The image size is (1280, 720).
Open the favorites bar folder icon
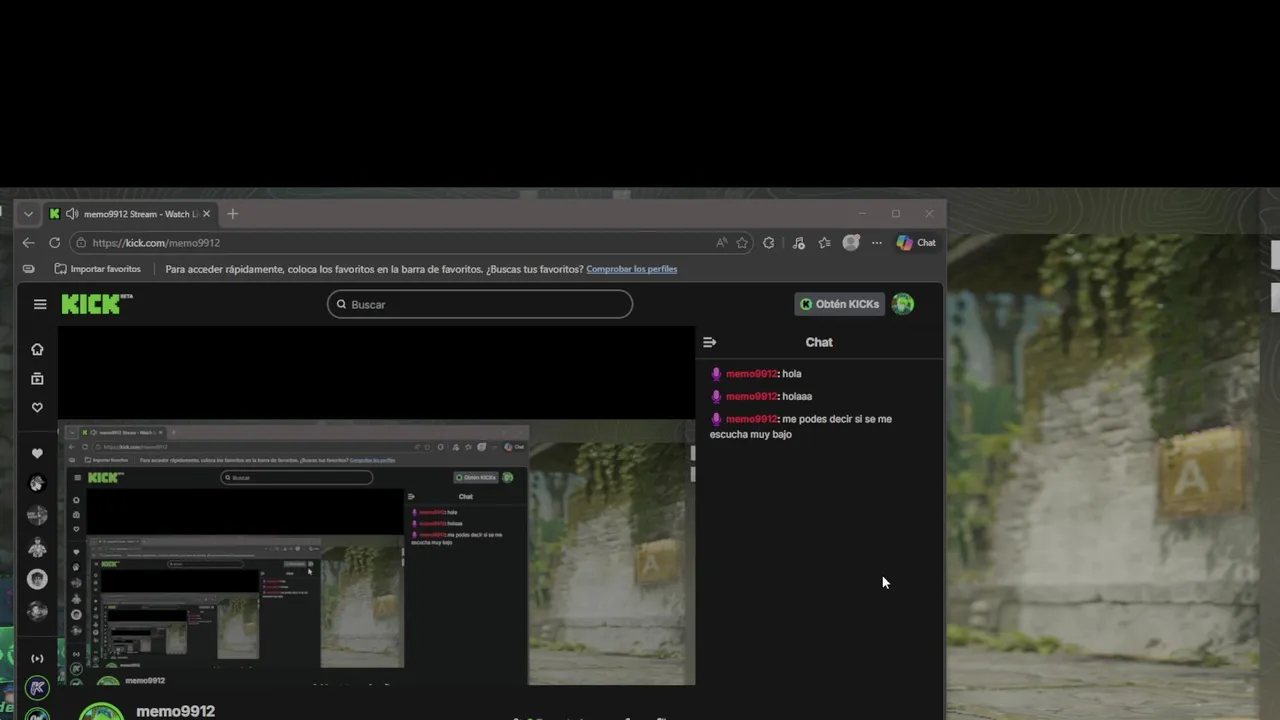pos(28,269)
